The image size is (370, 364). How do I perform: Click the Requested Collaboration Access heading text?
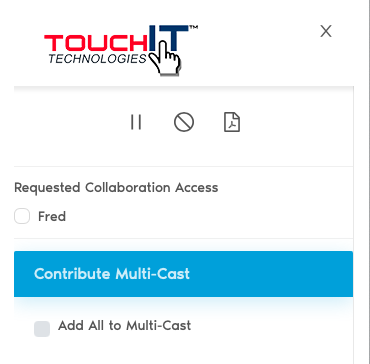point(116,188)
